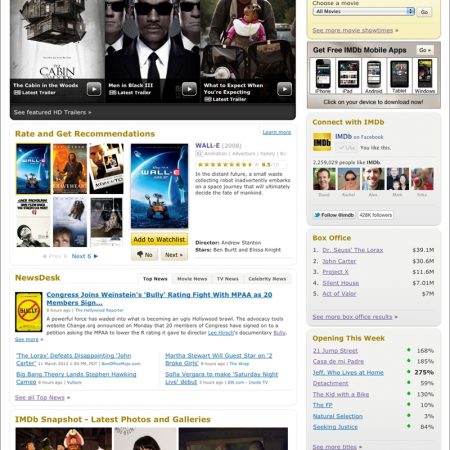Viewport: 450px width, 450px height.
Task: Open The Lorax Defeats John Carter story
Action: click(x=73, y=359)
